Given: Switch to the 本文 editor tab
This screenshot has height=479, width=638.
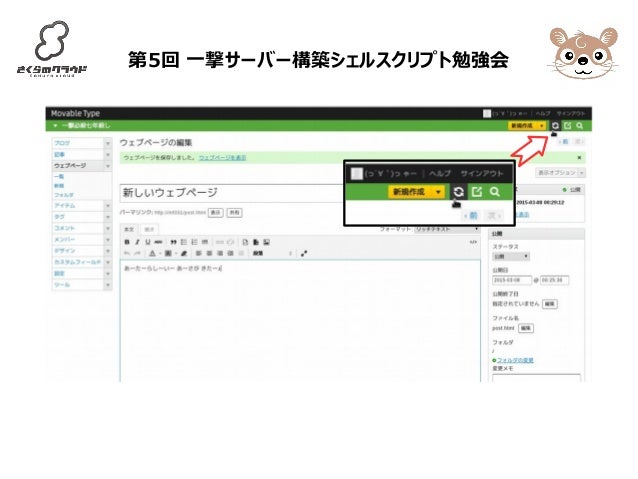Looking at the screenshot, I should (x=129, y=230).
